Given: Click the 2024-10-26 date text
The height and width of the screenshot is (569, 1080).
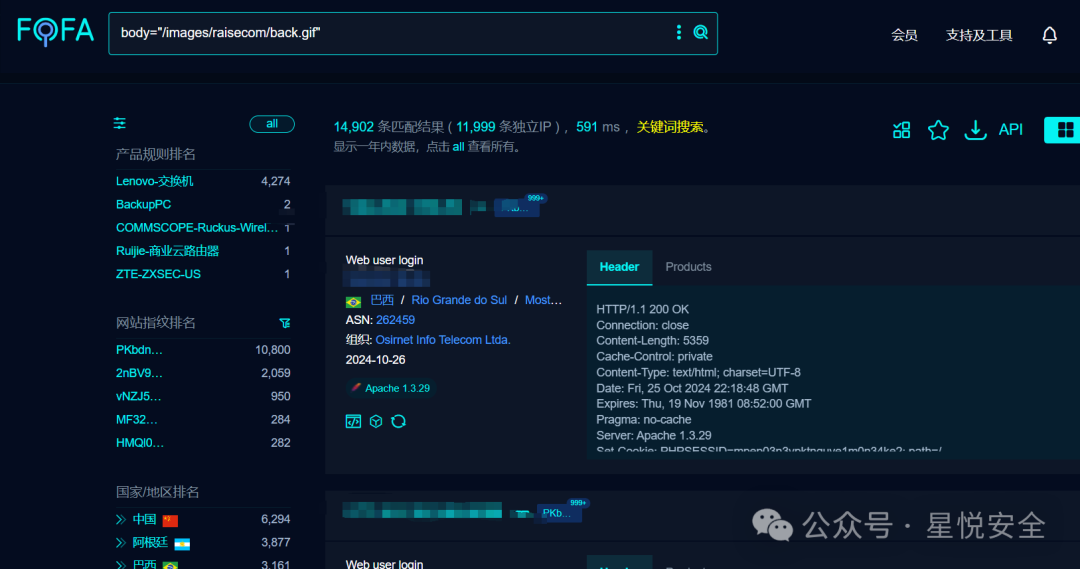Looking at the screenshot, I should pyautogui.click(x=375, y=360).
